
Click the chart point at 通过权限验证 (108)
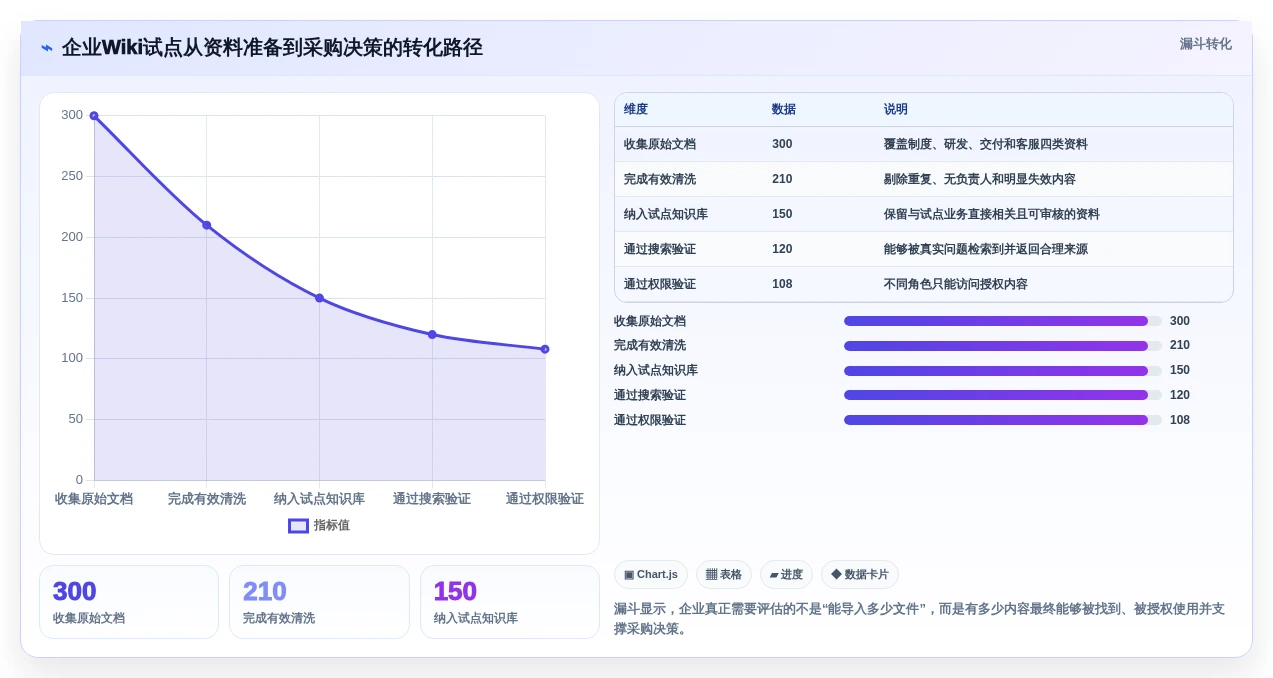point(545,349)
